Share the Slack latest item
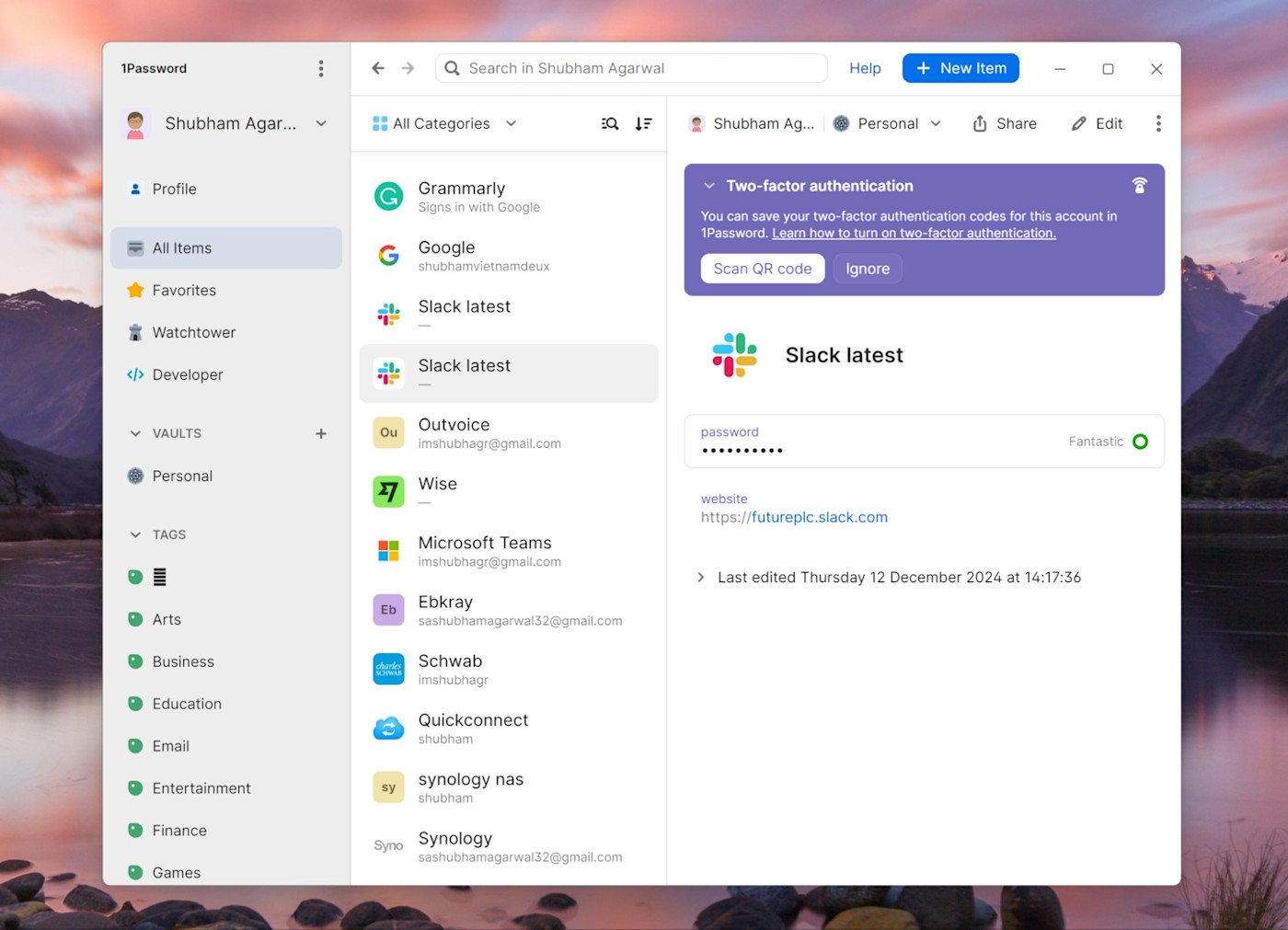This screenshot has height=930, width=1288. coord(1005,123)
